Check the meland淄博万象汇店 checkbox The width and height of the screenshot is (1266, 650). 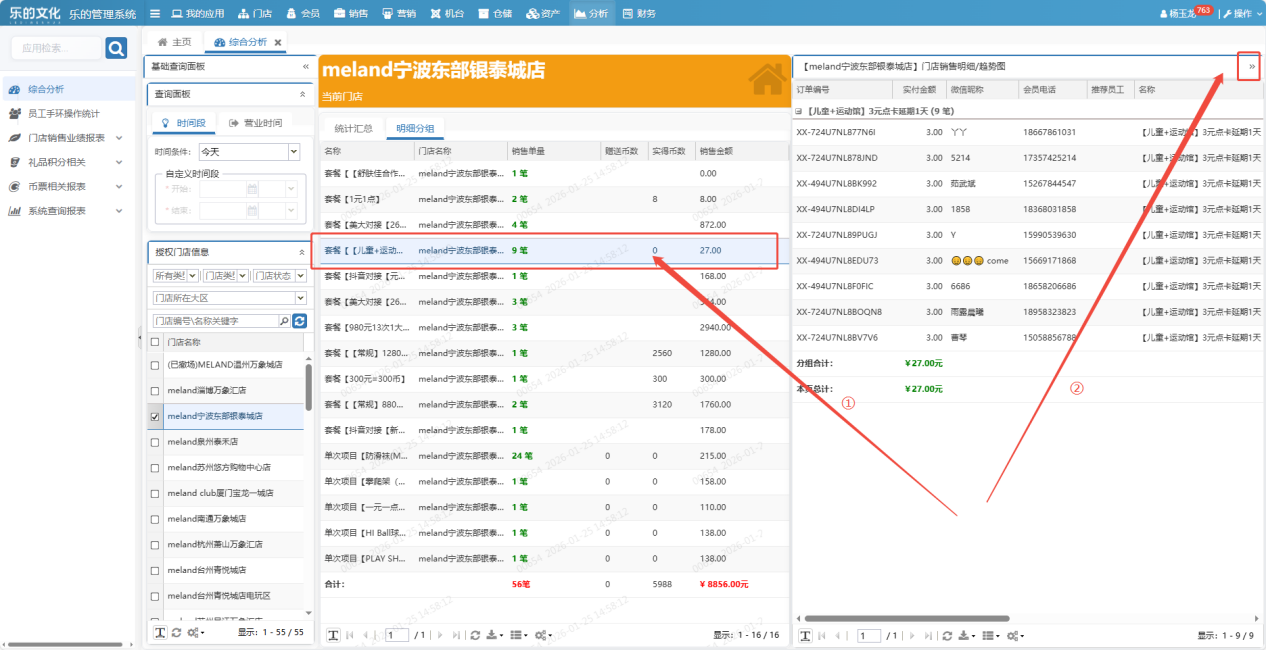point(154,390)
